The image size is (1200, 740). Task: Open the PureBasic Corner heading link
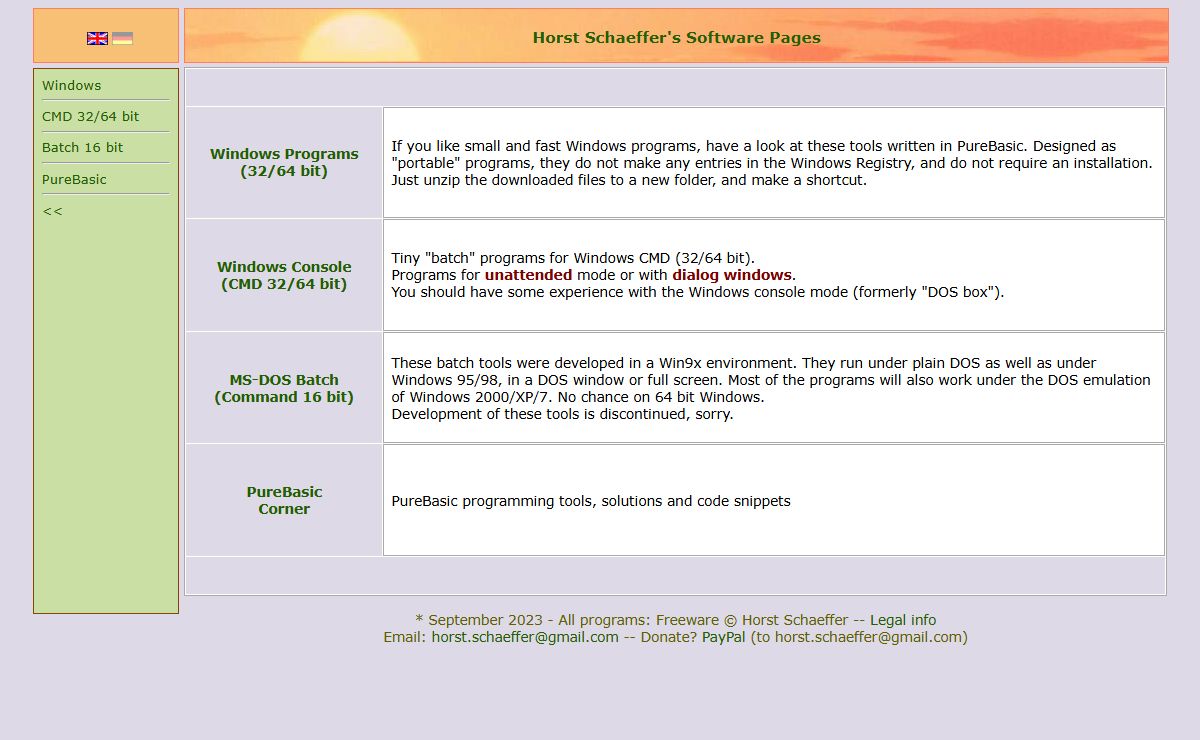point(284,500)
